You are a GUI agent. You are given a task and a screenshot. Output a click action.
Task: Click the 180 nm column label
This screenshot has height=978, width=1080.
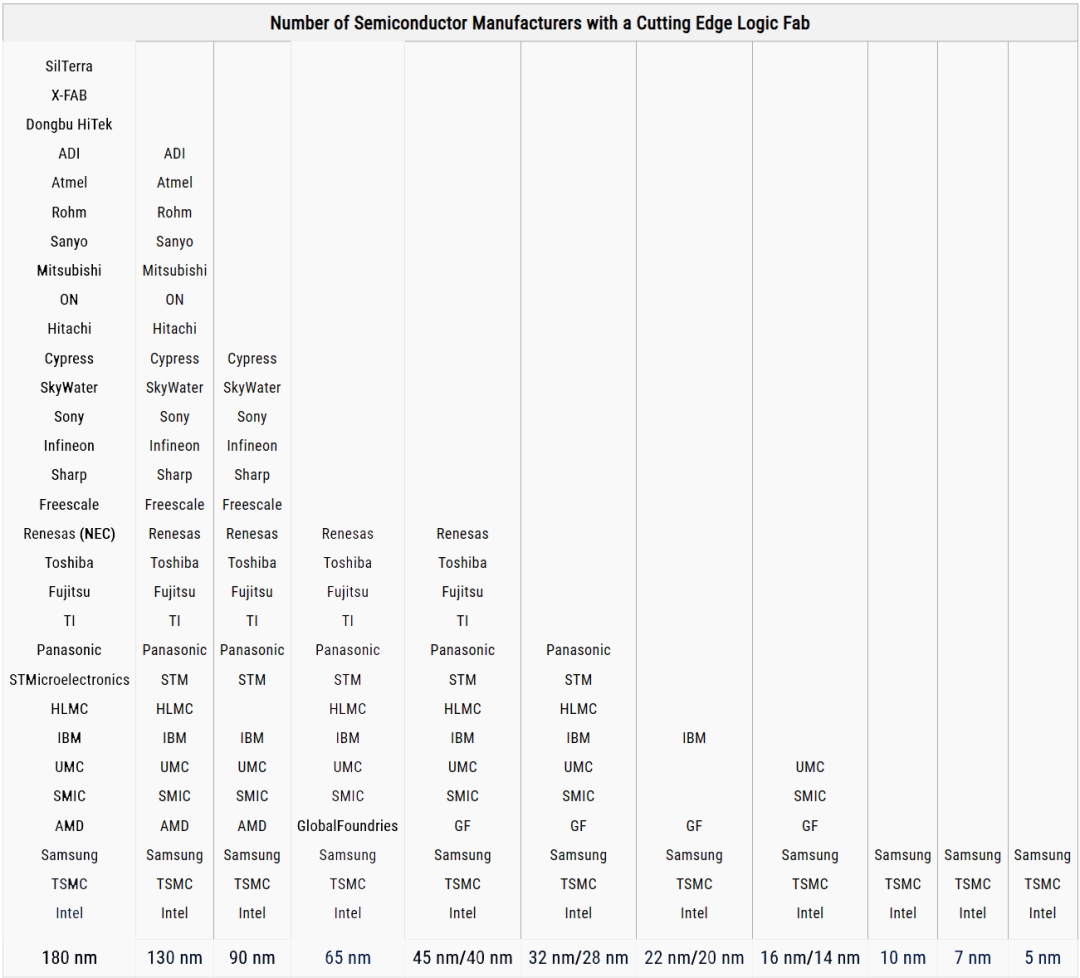(x=69, y=957)
